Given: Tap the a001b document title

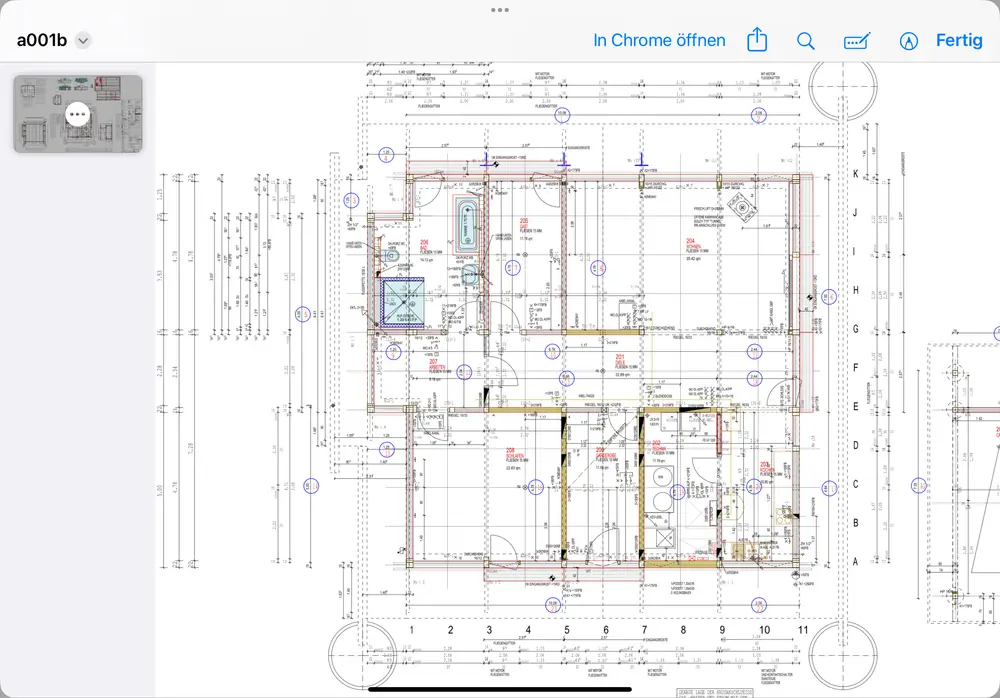Looking at the screenshot, I should coord(40,41).
